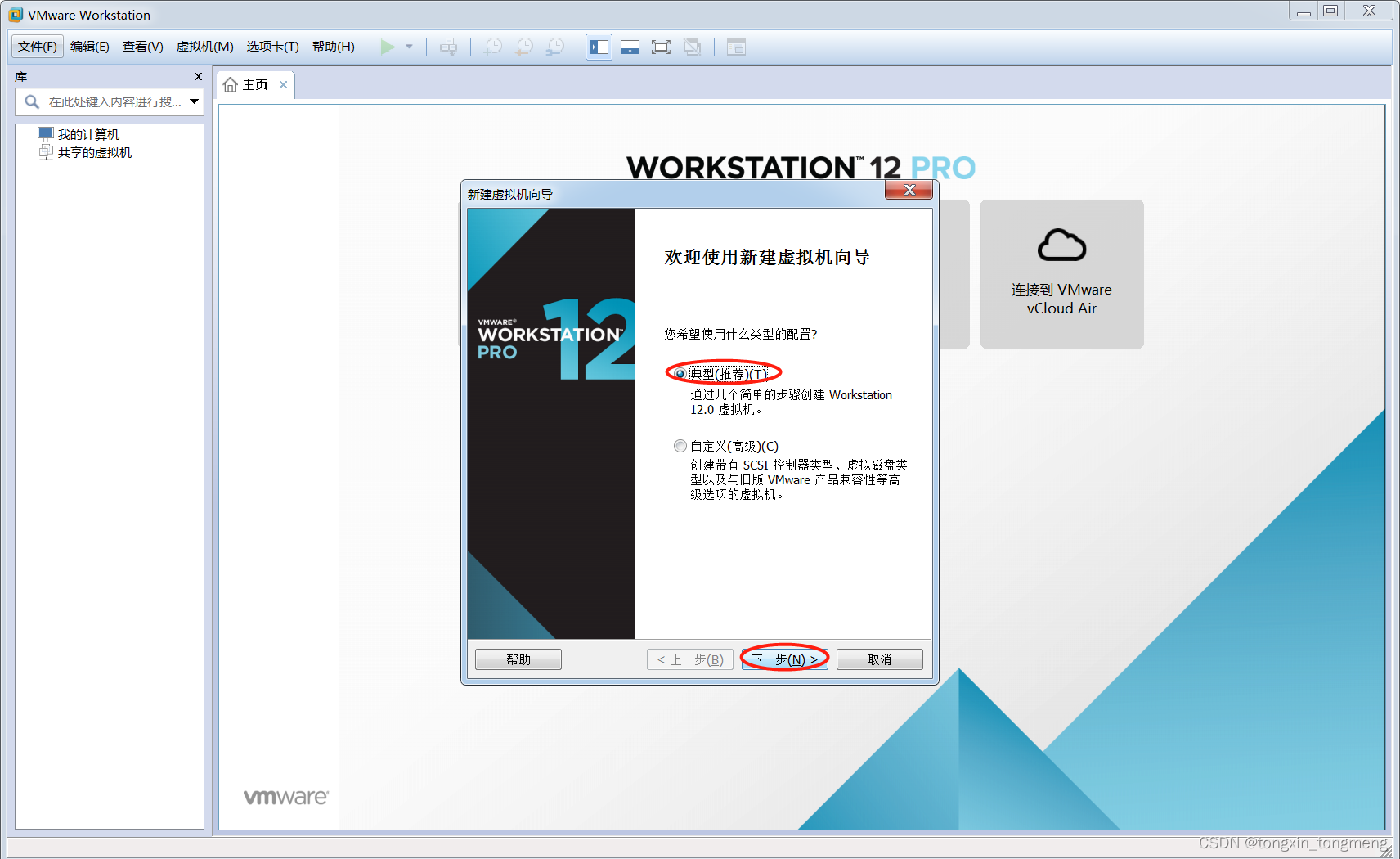Screen dimensions: 1400x859
Task: Click the 上一步(B) button
Action: pos(690,659)
